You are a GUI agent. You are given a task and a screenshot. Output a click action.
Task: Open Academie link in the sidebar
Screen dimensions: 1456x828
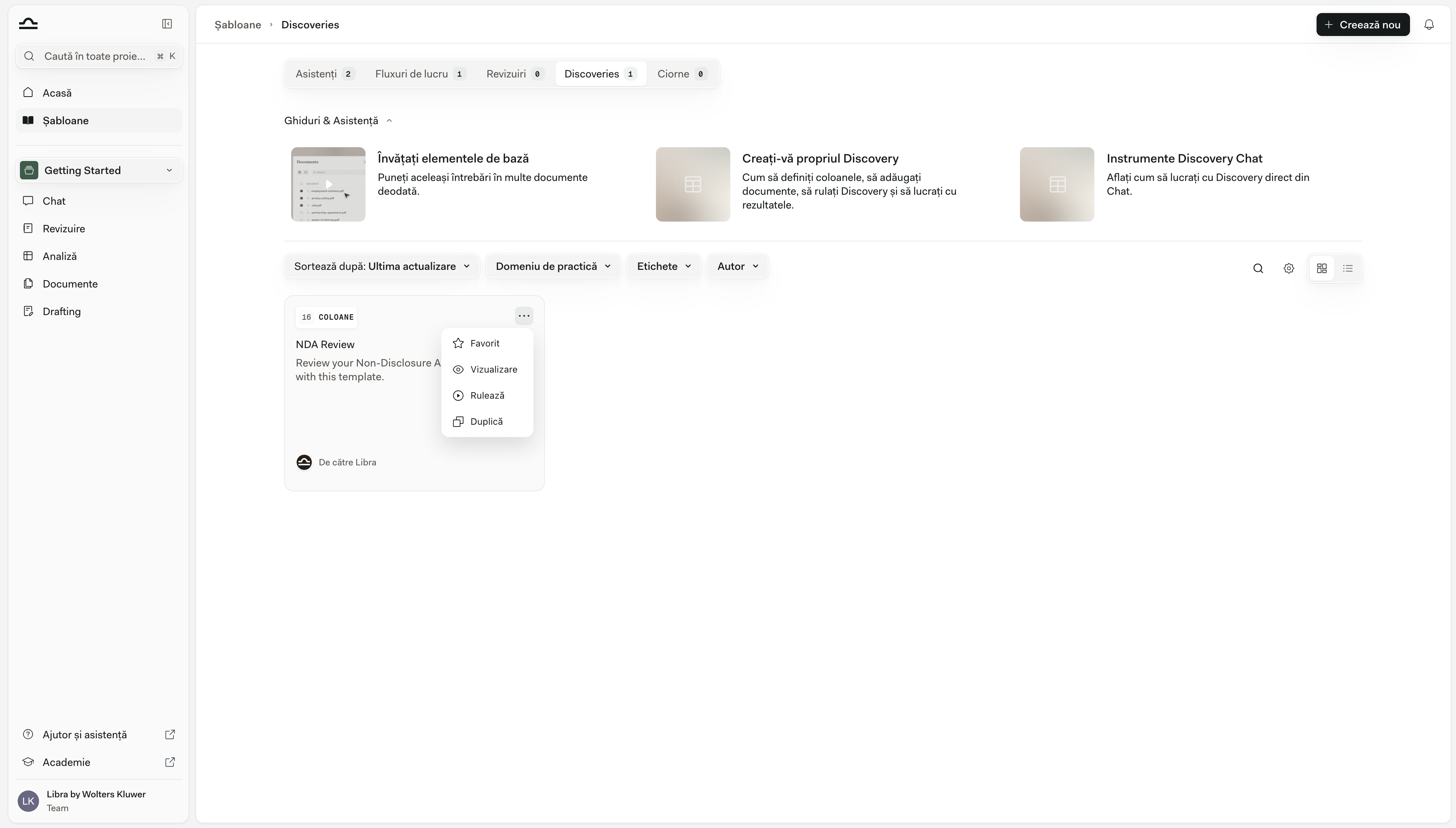point(99,762)
